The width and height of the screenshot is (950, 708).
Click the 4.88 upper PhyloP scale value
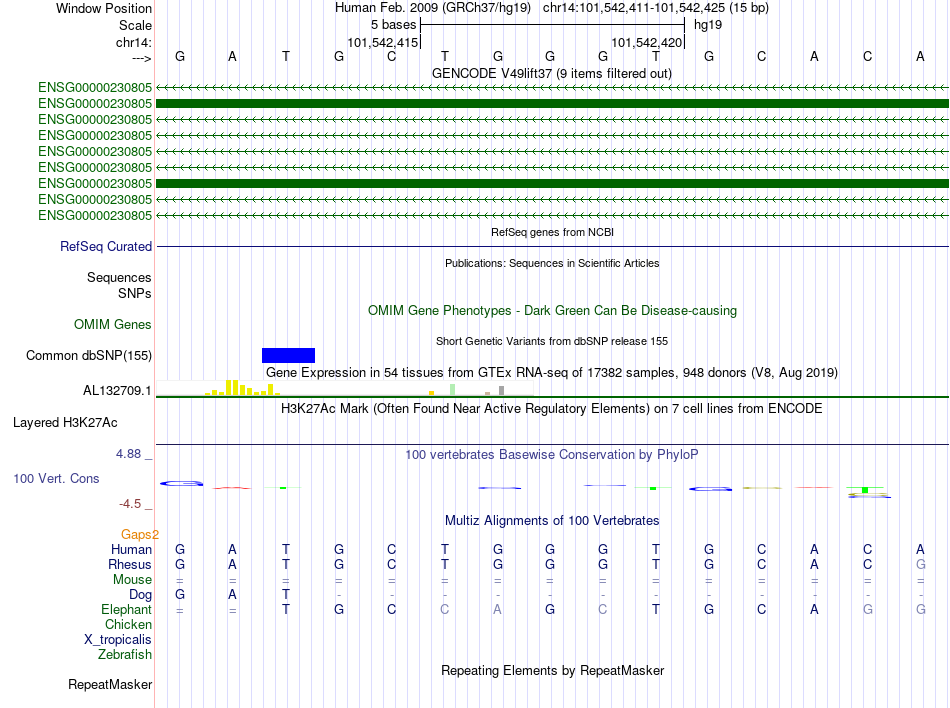[128, 454]
